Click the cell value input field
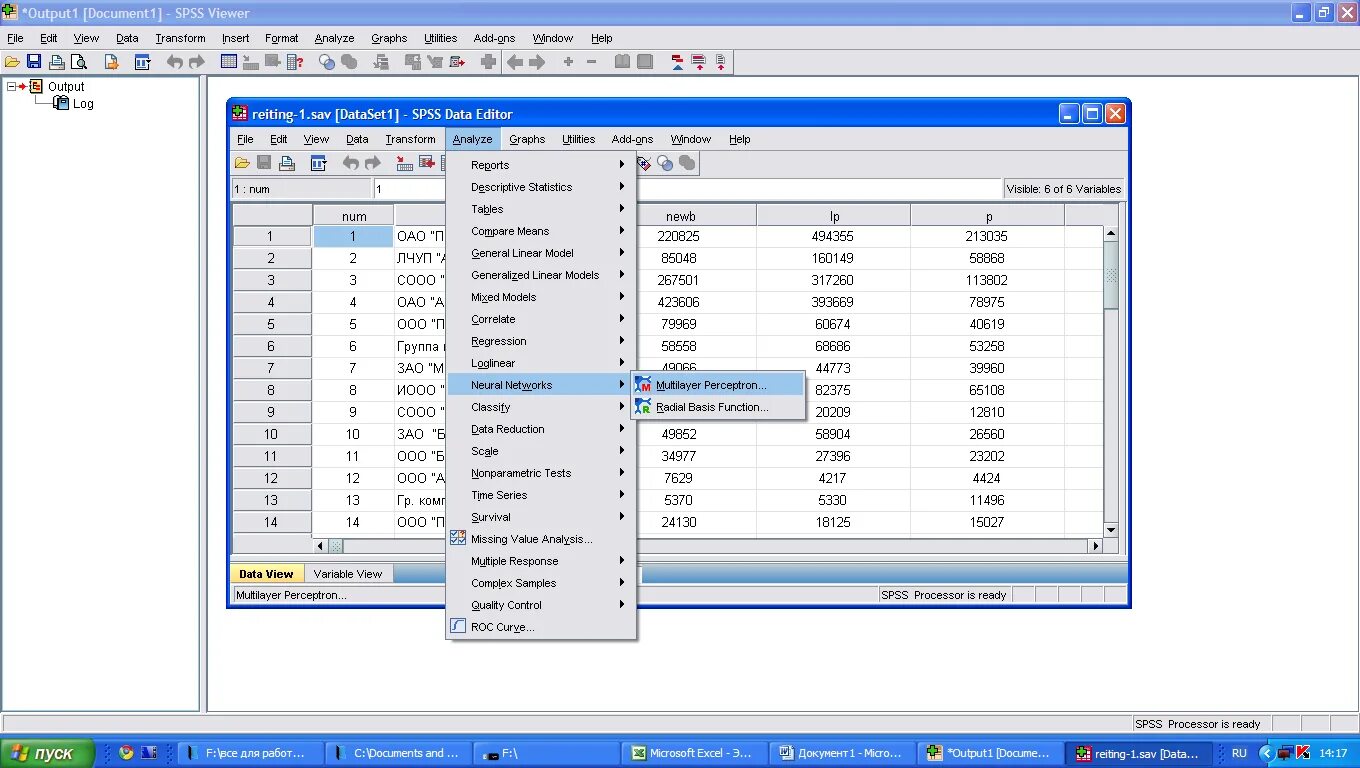The image size is (1360, 768). coord(687,189)
